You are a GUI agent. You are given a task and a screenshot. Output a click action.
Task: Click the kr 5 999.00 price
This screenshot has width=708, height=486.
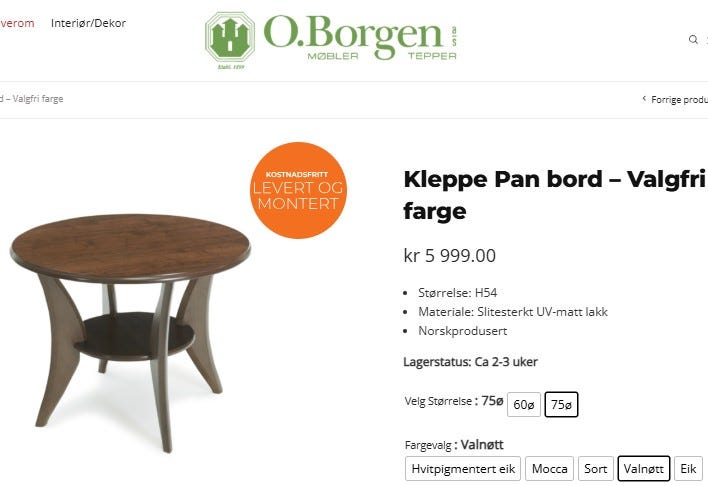(x=449, y=256)
